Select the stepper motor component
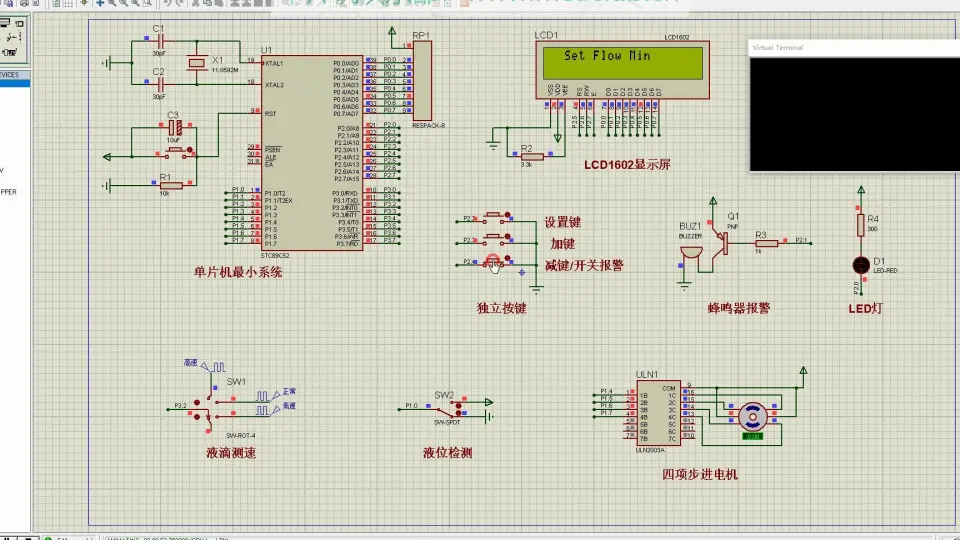The width and height of the screenshot is (960, 540). (x=752, y=417)
